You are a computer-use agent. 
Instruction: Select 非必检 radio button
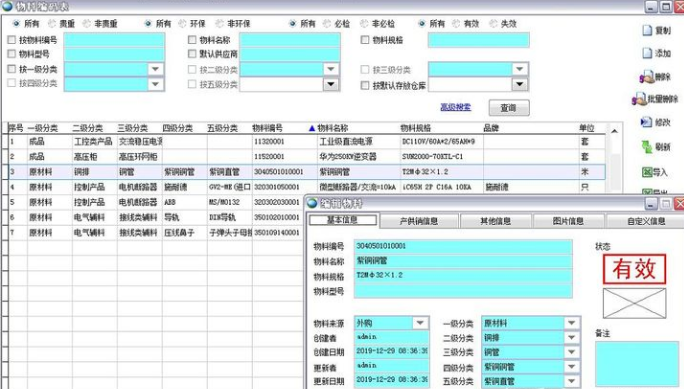[364, 24]
